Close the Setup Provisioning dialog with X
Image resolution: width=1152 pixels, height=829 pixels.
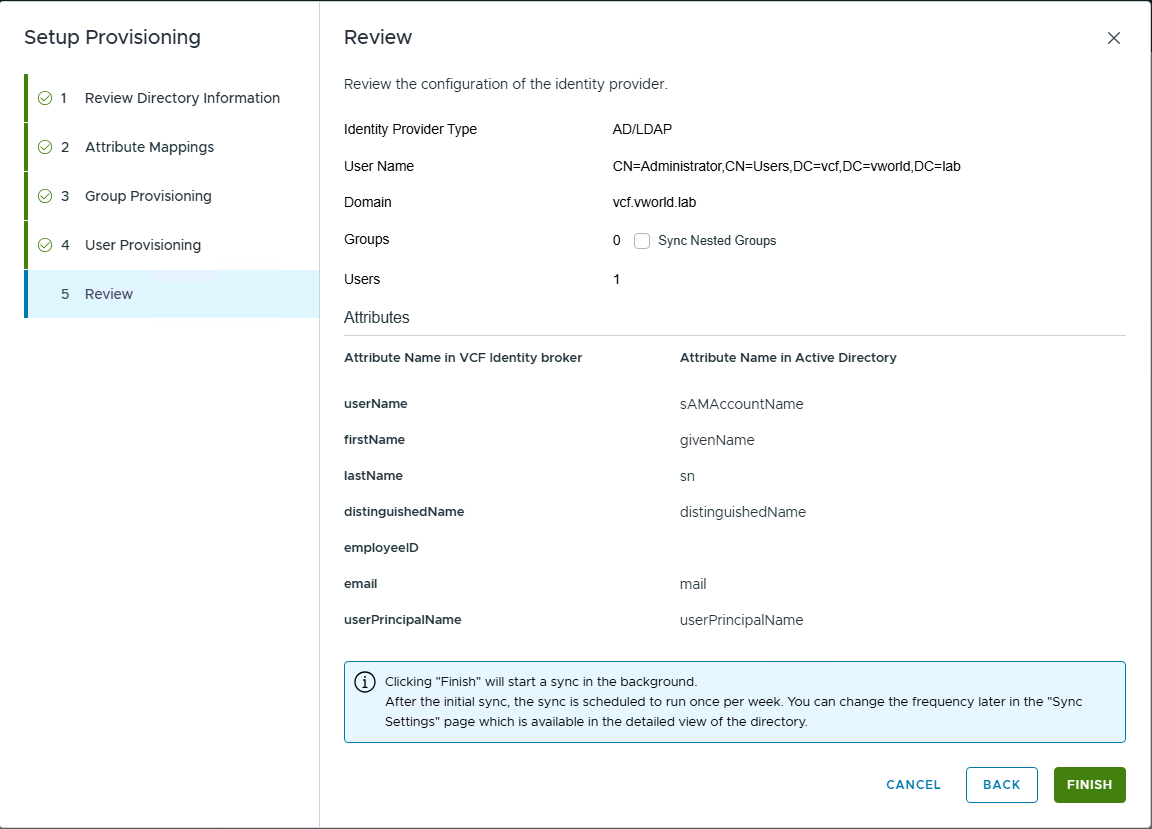tap(1113, 38)
